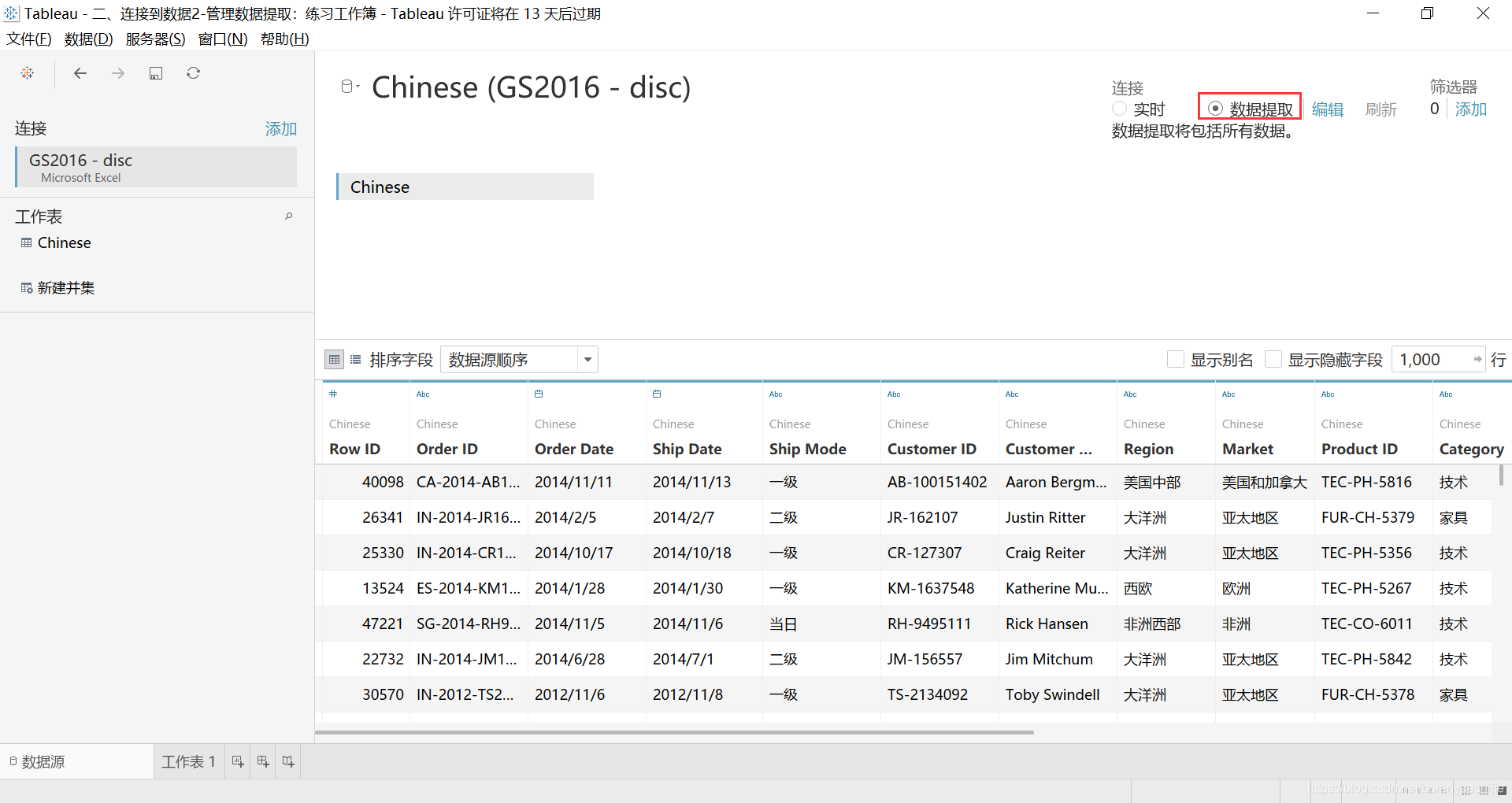Open the 帮助(H) menu
1512x803 pixels.
click(284, 39)
